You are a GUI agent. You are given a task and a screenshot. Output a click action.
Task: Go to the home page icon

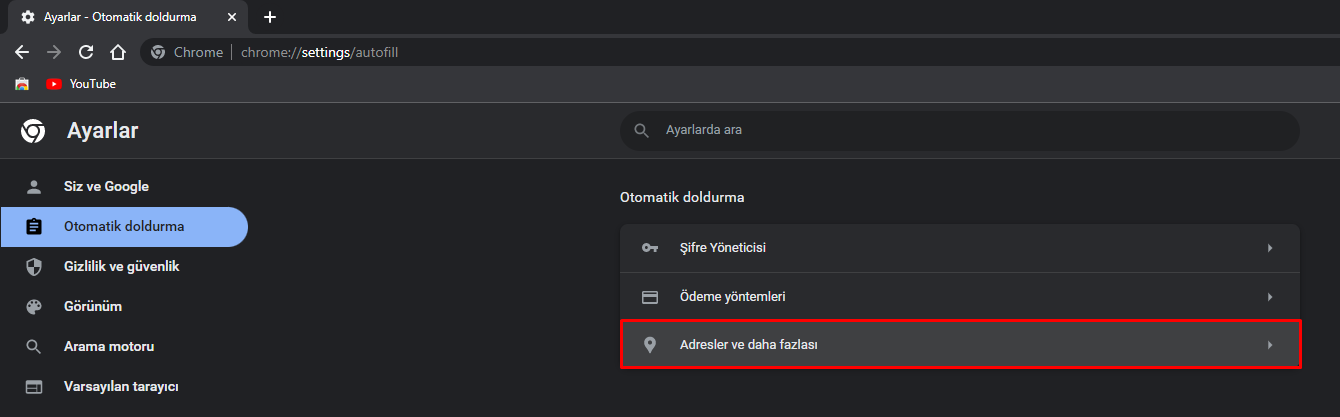click(x=118, y=52)
